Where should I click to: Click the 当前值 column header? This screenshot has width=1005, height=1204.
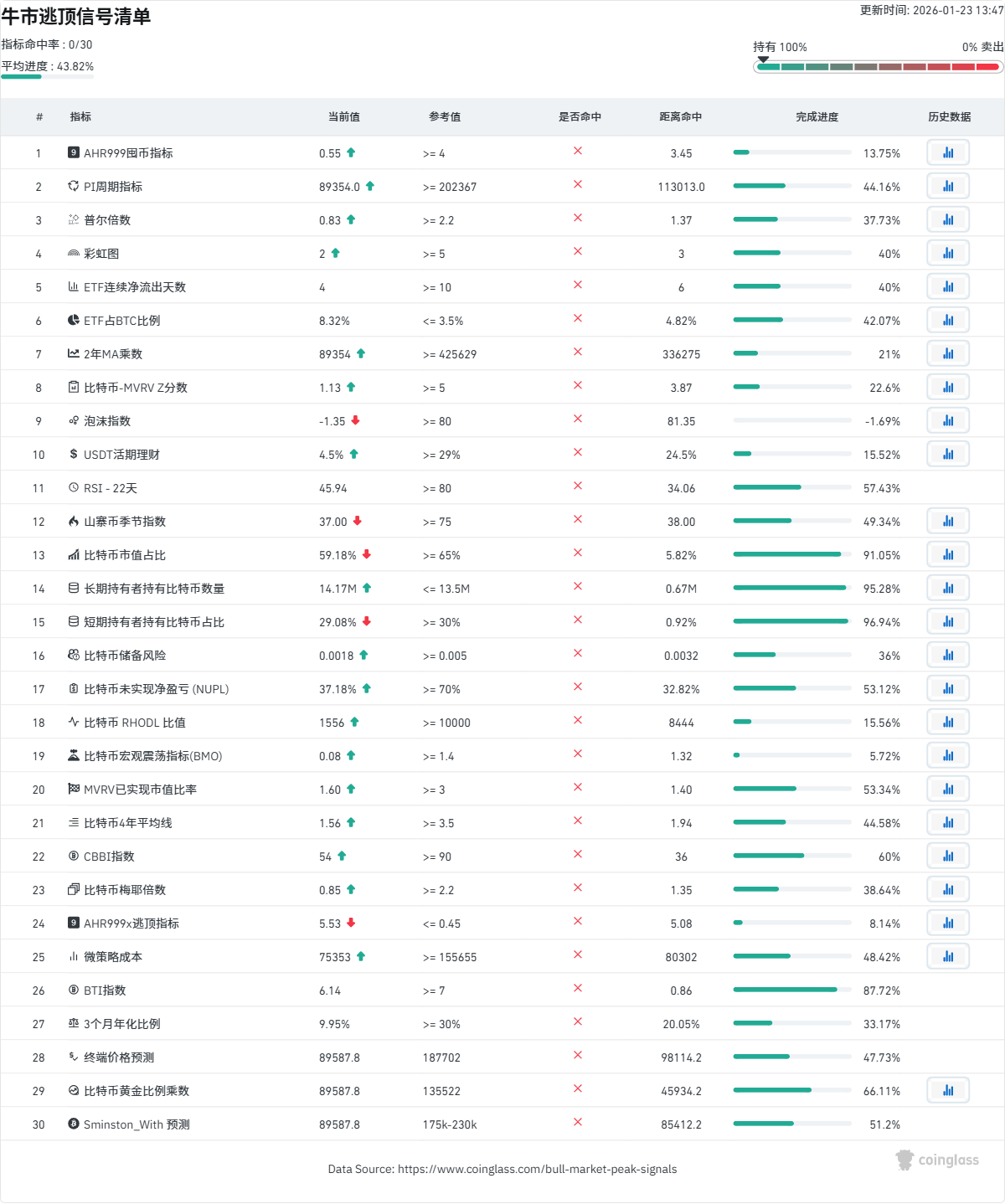[343, 117]
